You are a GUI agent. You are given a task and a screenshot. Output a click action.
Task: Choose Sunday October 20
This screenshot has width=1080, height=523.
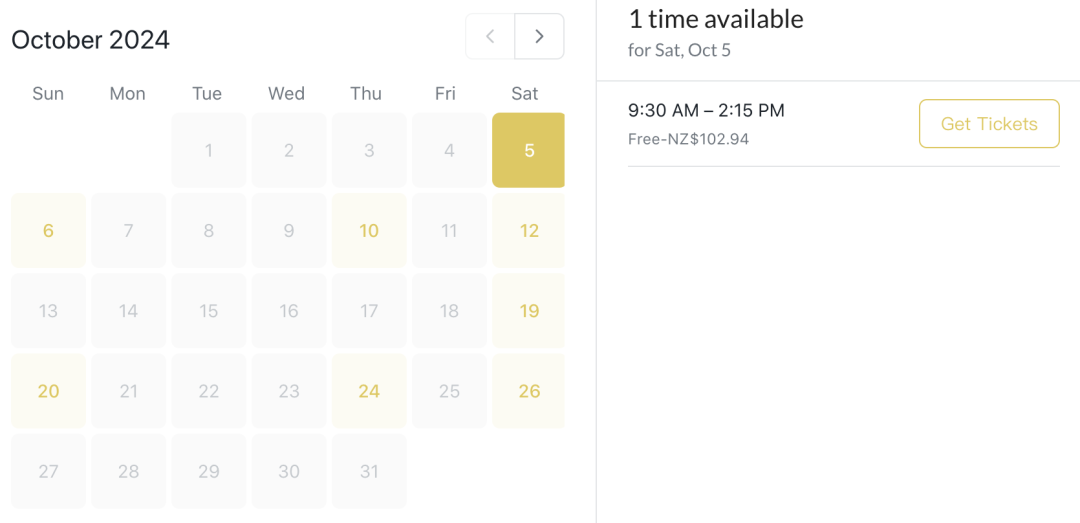[48, 391]
